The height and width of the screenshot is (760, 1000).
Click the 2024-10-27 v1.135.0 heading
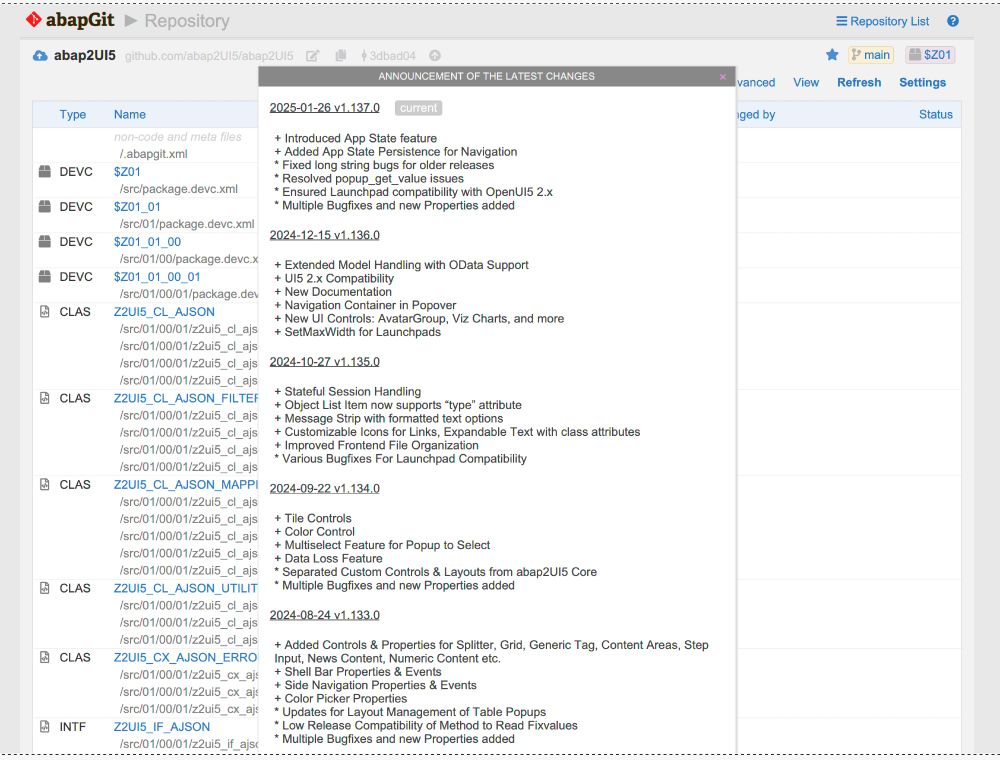(x=325, y=362)
